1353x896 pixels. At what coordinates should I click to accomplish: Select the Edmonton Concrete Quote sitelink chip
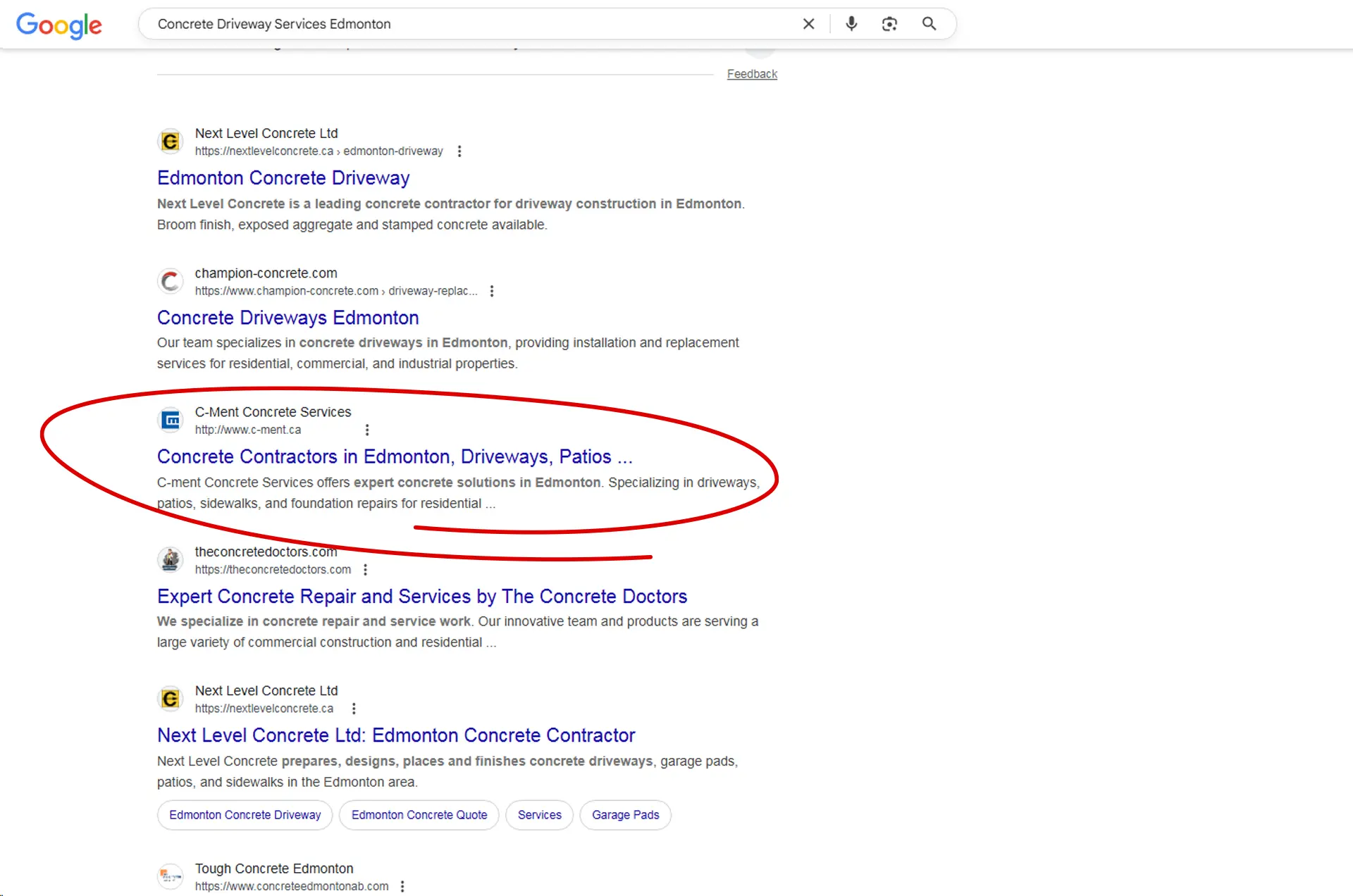pos(419,815)
